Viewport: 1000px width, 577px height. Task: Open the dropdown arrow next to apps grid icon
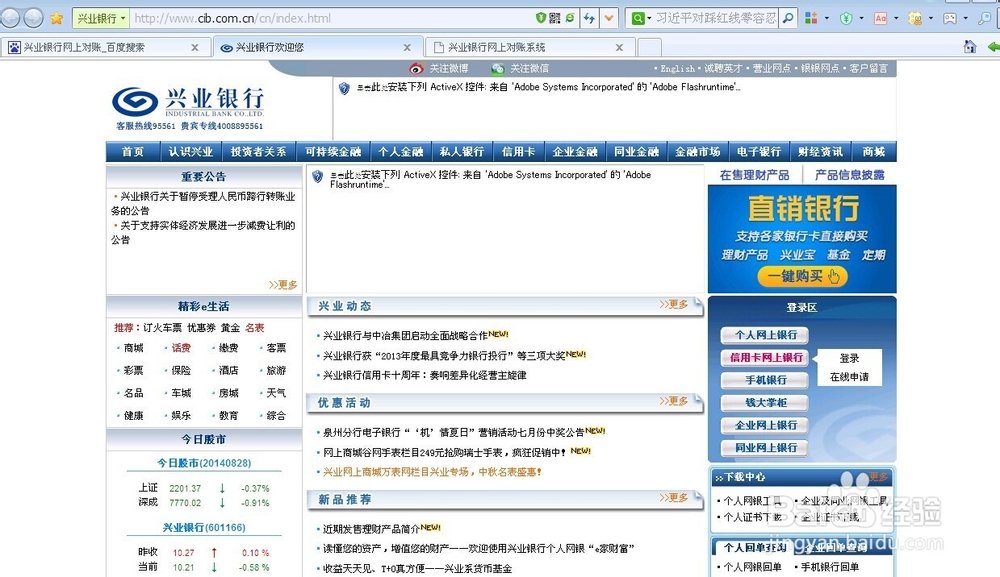click(x=827, y=18)
